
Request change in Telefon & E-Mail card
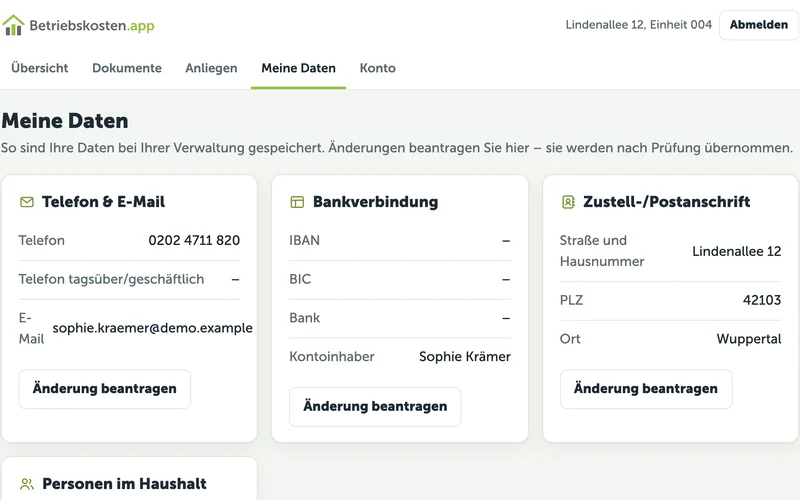[105, 389]
